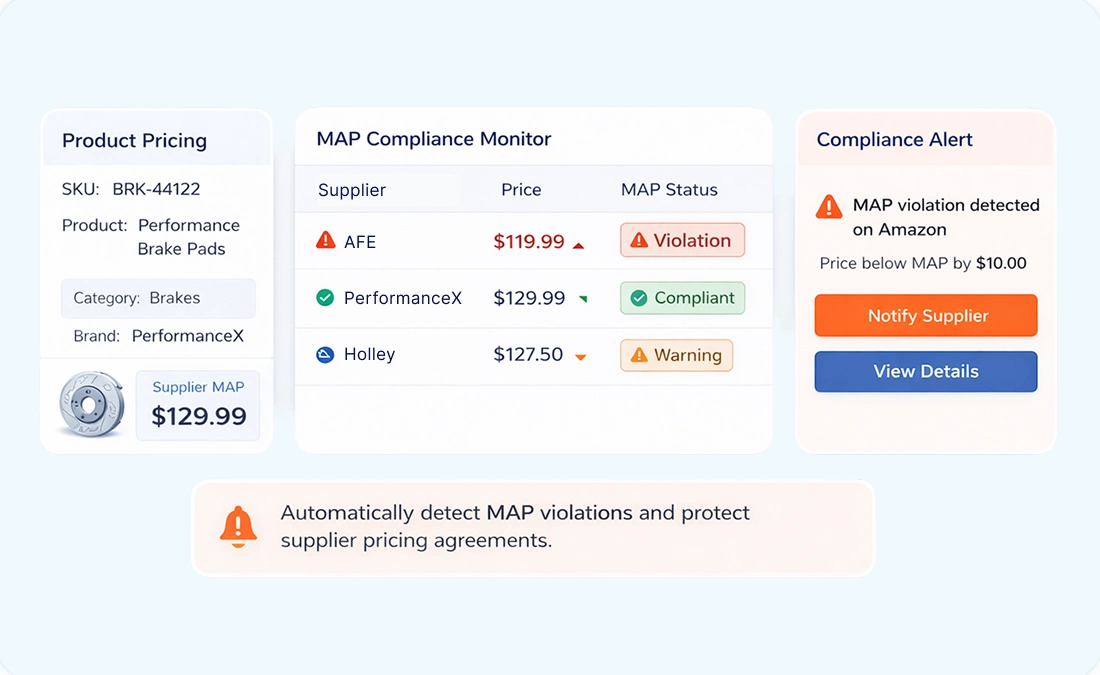Select the Category: Brakes field
1100x675 pixels.
[x=158, y=298]
